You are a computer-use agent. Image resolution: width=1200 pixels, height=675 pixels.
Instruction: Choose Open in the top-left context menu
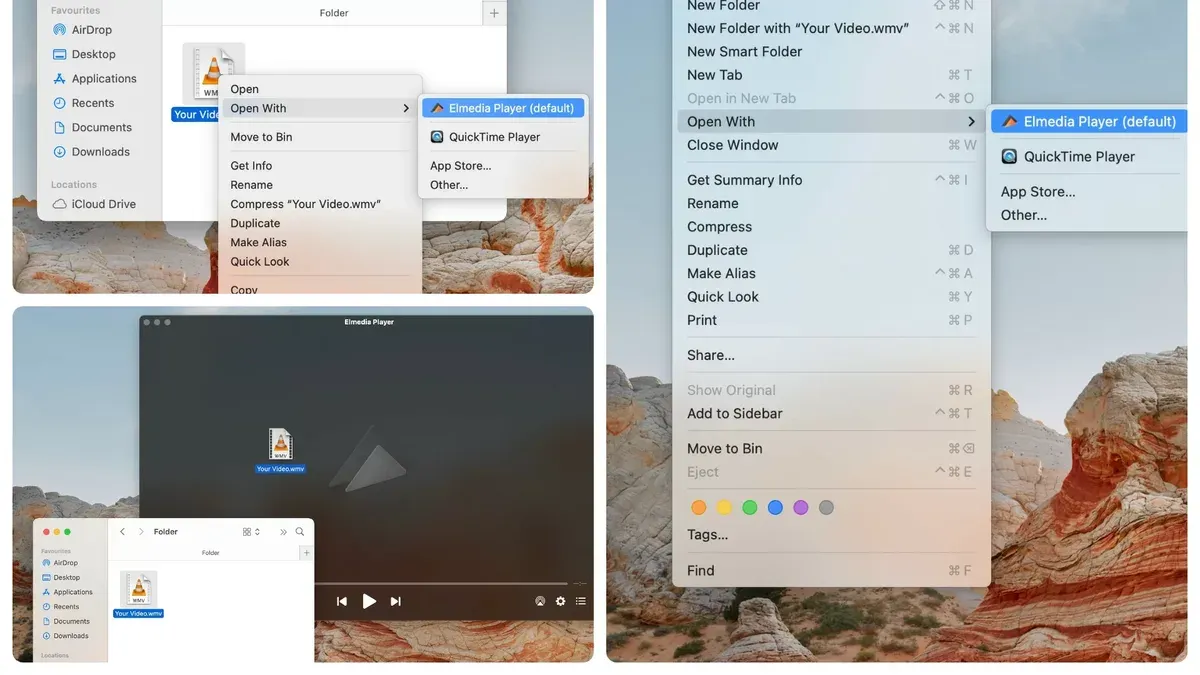point(245,89)
